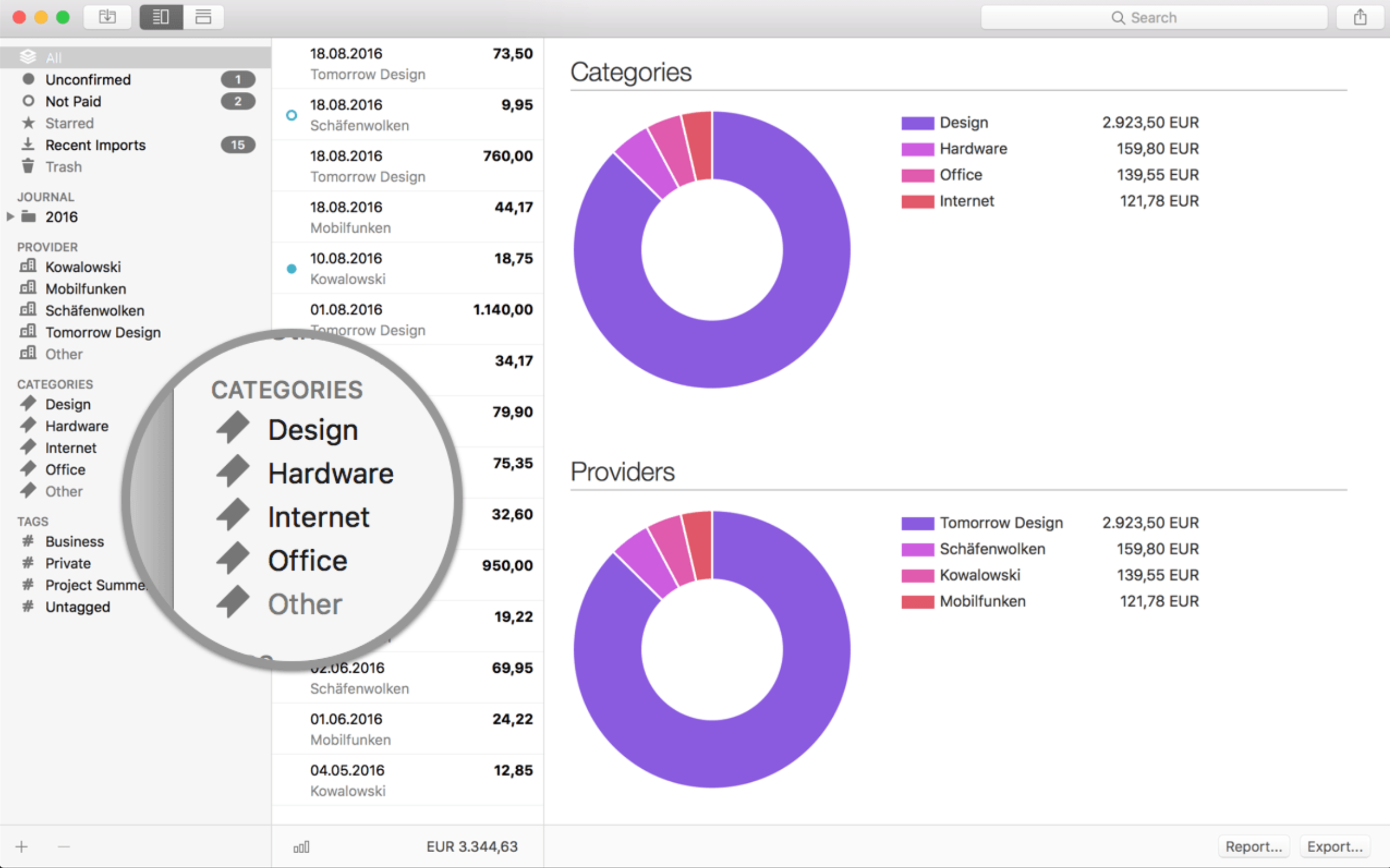Click the Search field

(1154, 18)
